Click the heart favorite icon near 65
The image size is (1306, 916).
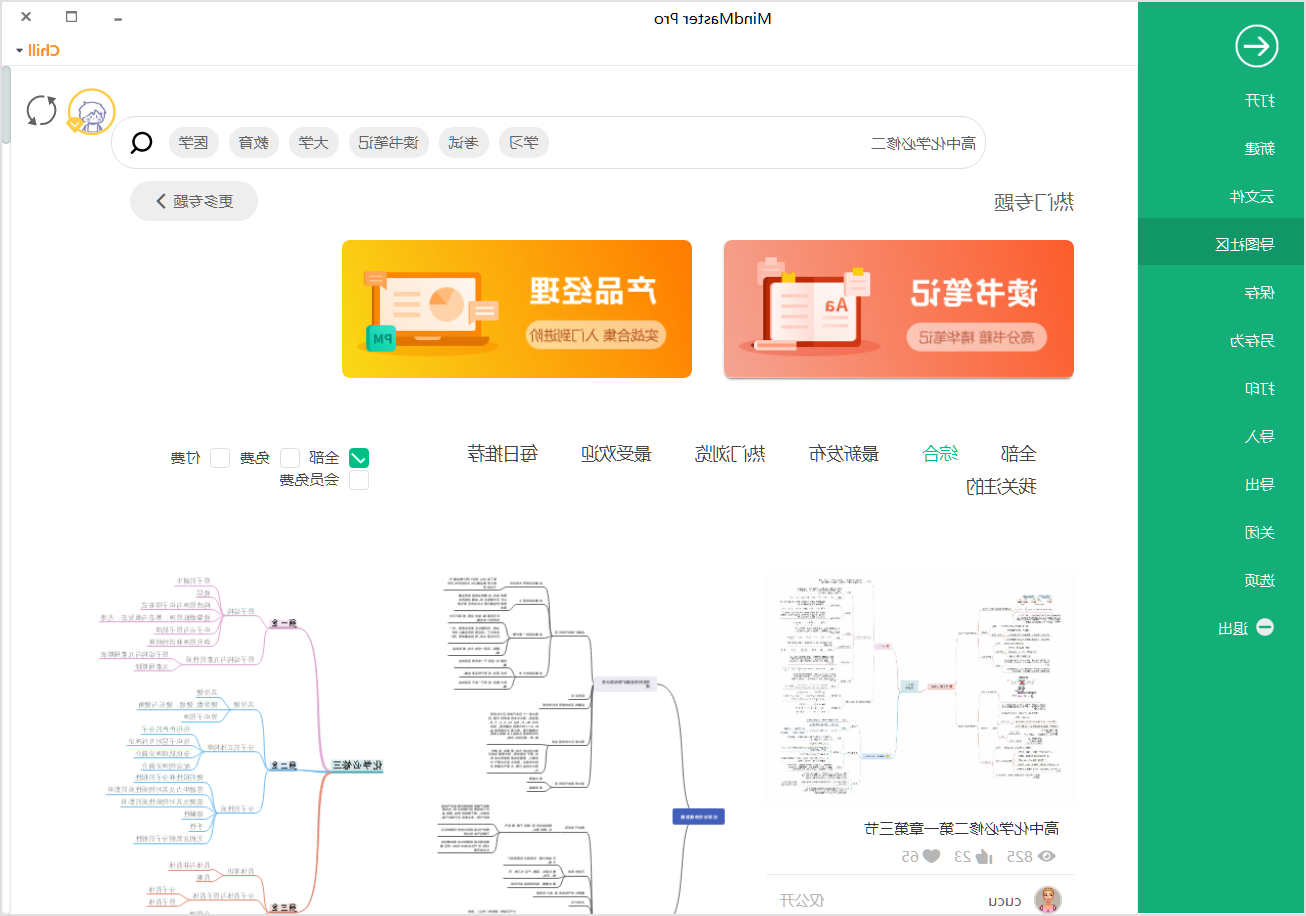[931, 856]
